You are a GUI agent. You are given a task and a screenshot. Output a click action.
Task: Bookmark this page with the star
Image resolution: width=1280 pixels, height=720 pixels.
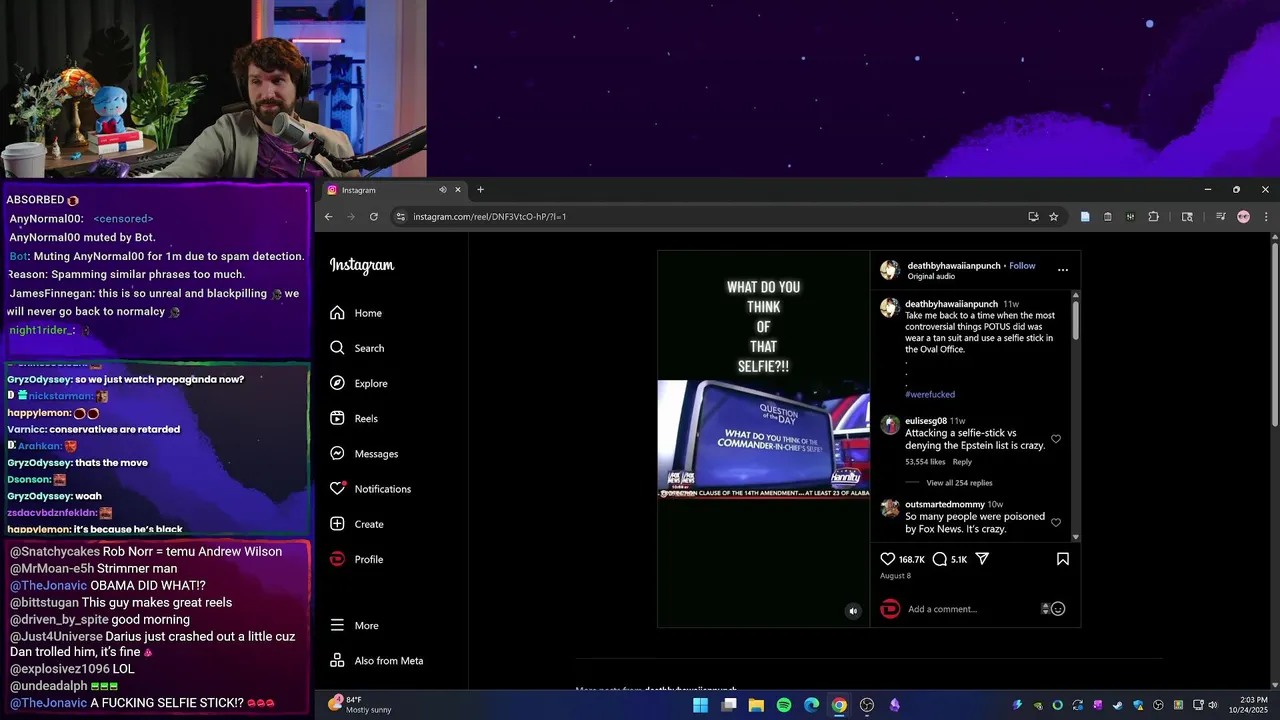1054,216
